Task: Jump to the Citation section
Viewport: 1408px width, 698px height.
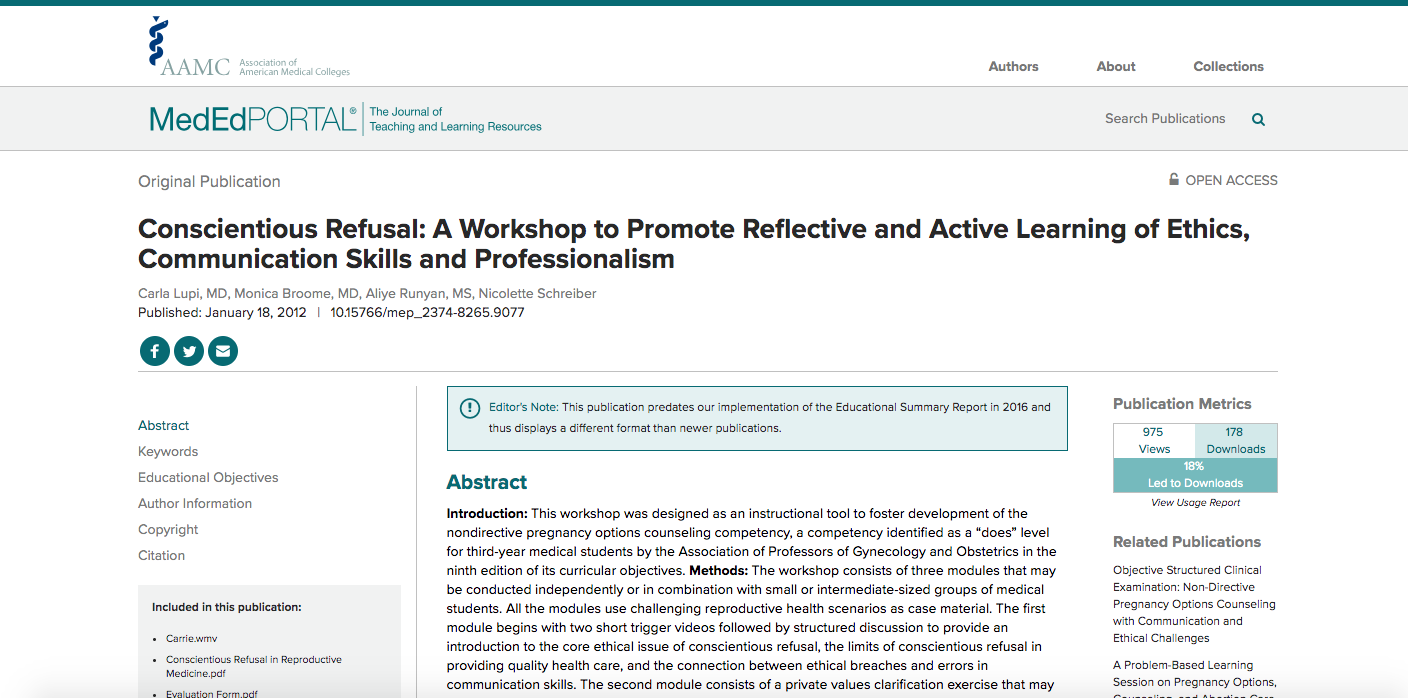Action: pyautogui.click(x=162, y=555)
